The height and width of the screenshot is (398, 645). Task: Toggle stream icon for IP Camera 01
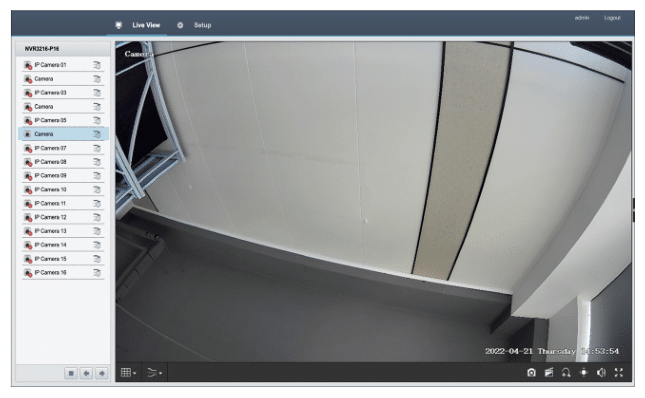tap(97, 65)
